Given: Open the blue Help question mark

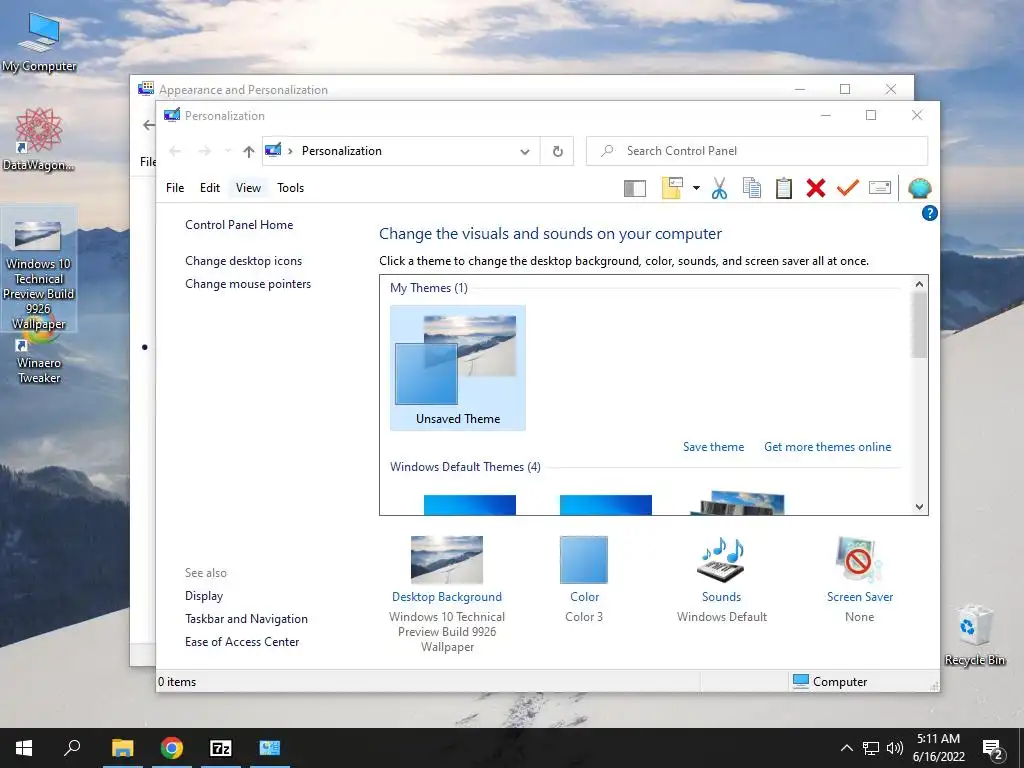Looking at the screenshot, I should coord(929,213).
